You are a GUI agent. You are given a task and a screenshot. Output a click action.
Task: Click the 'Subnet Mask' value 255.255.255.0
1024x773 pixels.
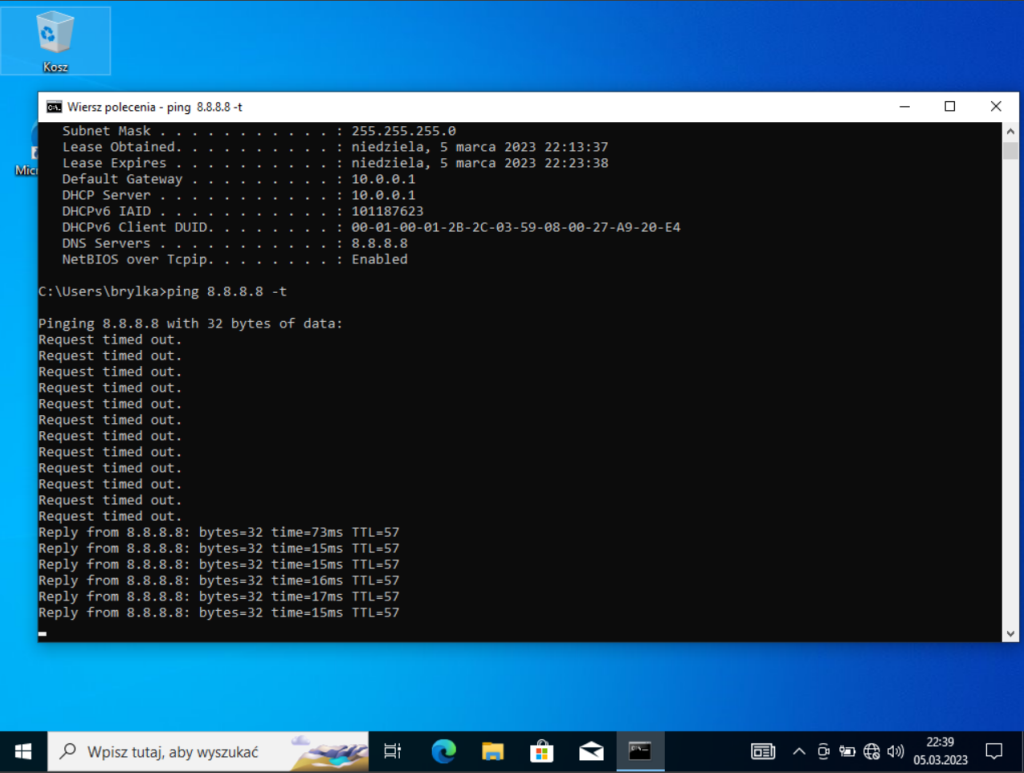(404, 131)
